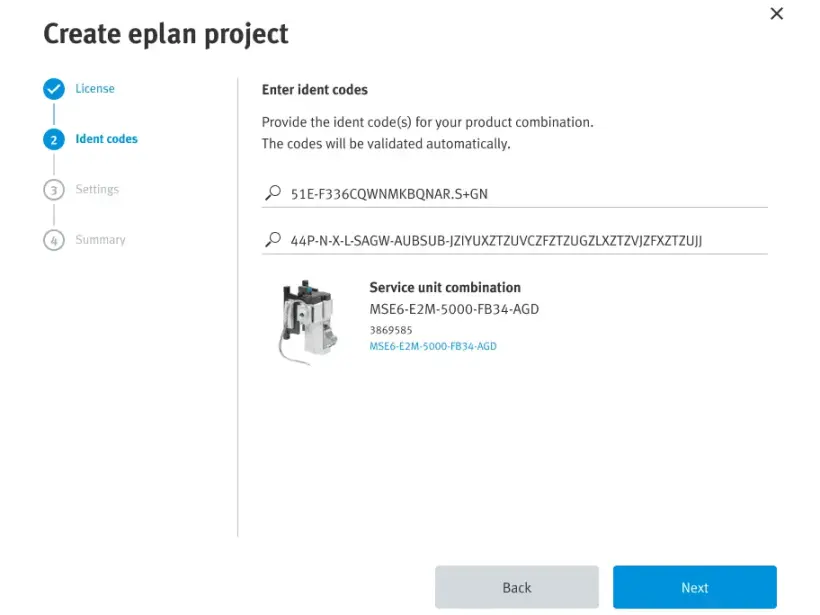Select the step 2 Ident codes circle
The image size is (820, 615).
[x=54, y=139]
